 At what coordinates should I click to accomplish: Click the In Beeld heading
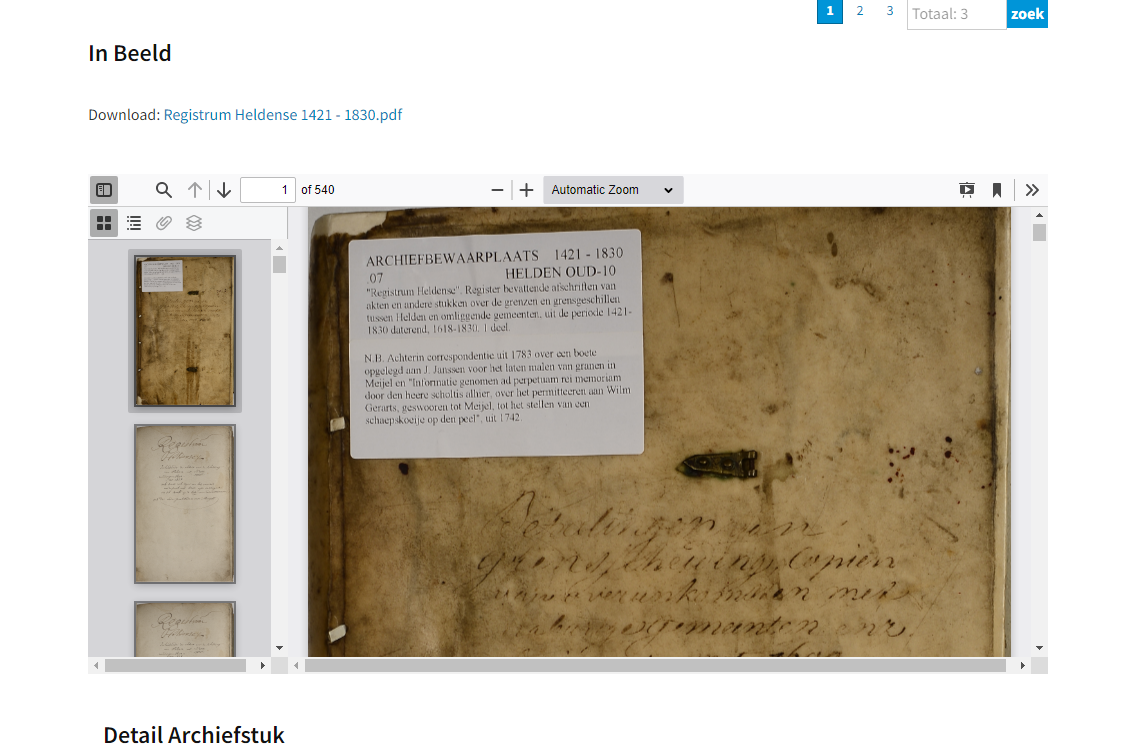(130, 53)
